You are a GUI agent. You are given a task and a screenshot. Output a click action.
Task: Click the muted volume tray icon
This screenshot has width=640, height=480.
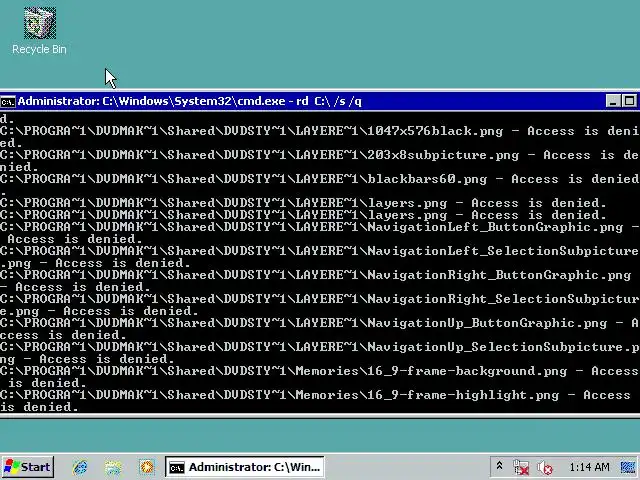pyautogui.click(x=544, y=467)
